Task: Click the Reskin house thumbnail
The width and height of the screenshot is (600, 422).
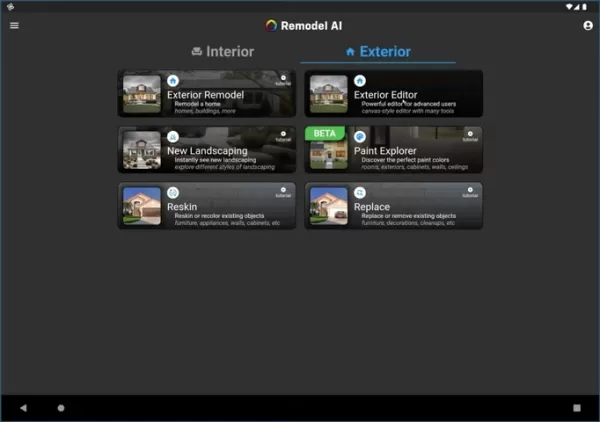Action: (142, 206)
